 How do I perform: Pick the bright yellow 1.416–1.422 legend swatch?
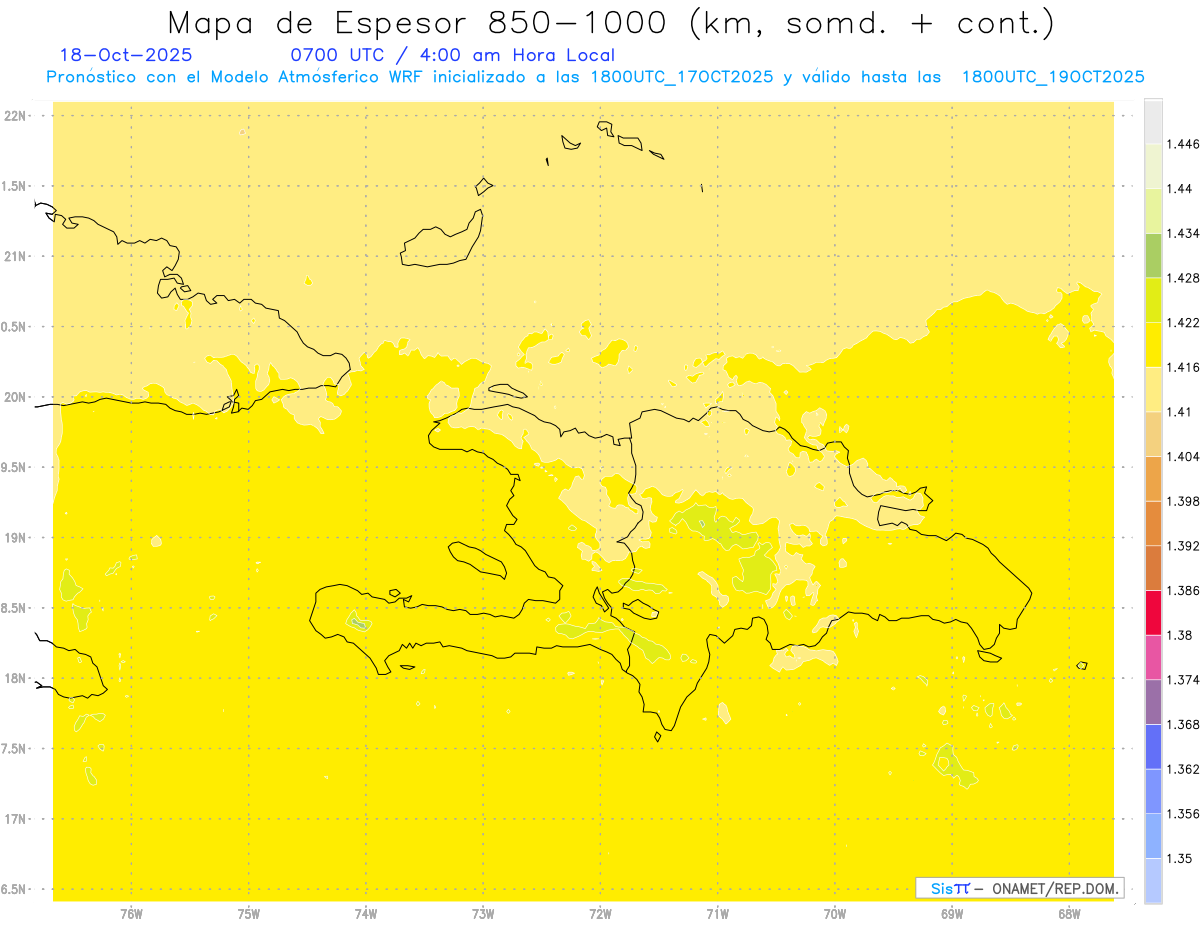[1153, 345]
